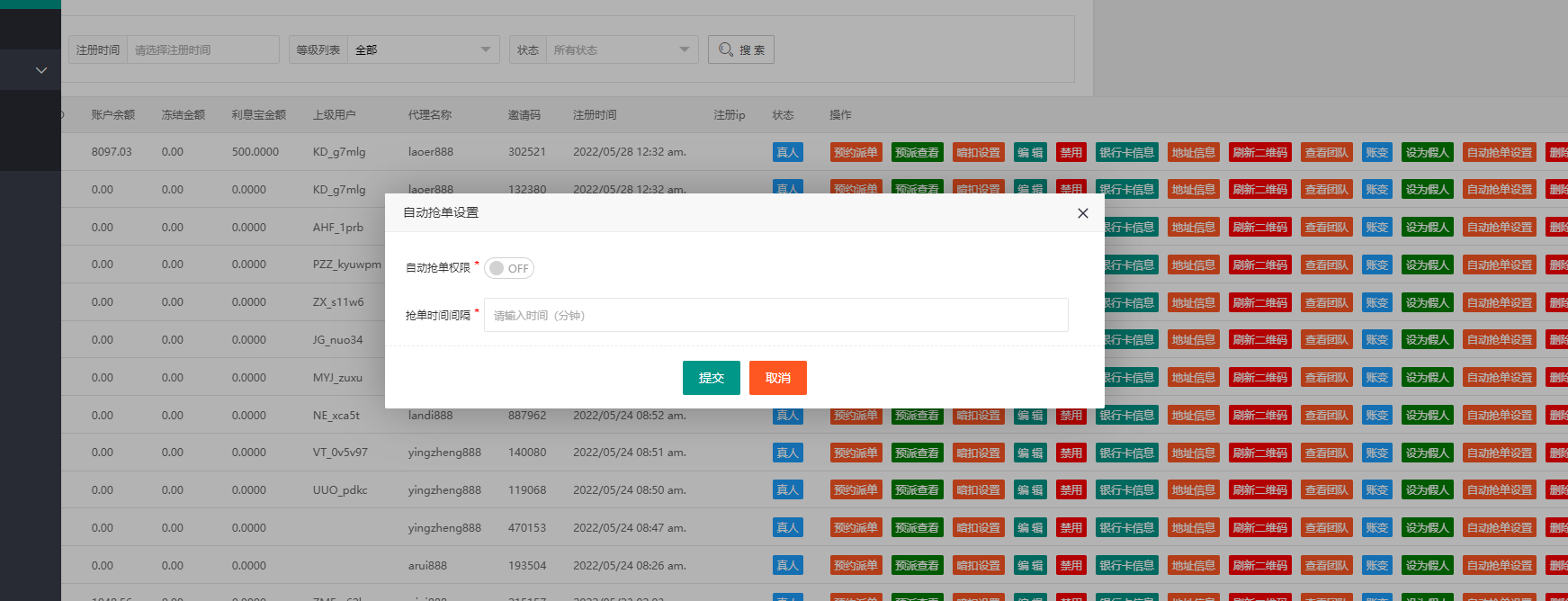Click invite code 140080
This screenshot has height=601, width=1568.
(x=527, y=453)
